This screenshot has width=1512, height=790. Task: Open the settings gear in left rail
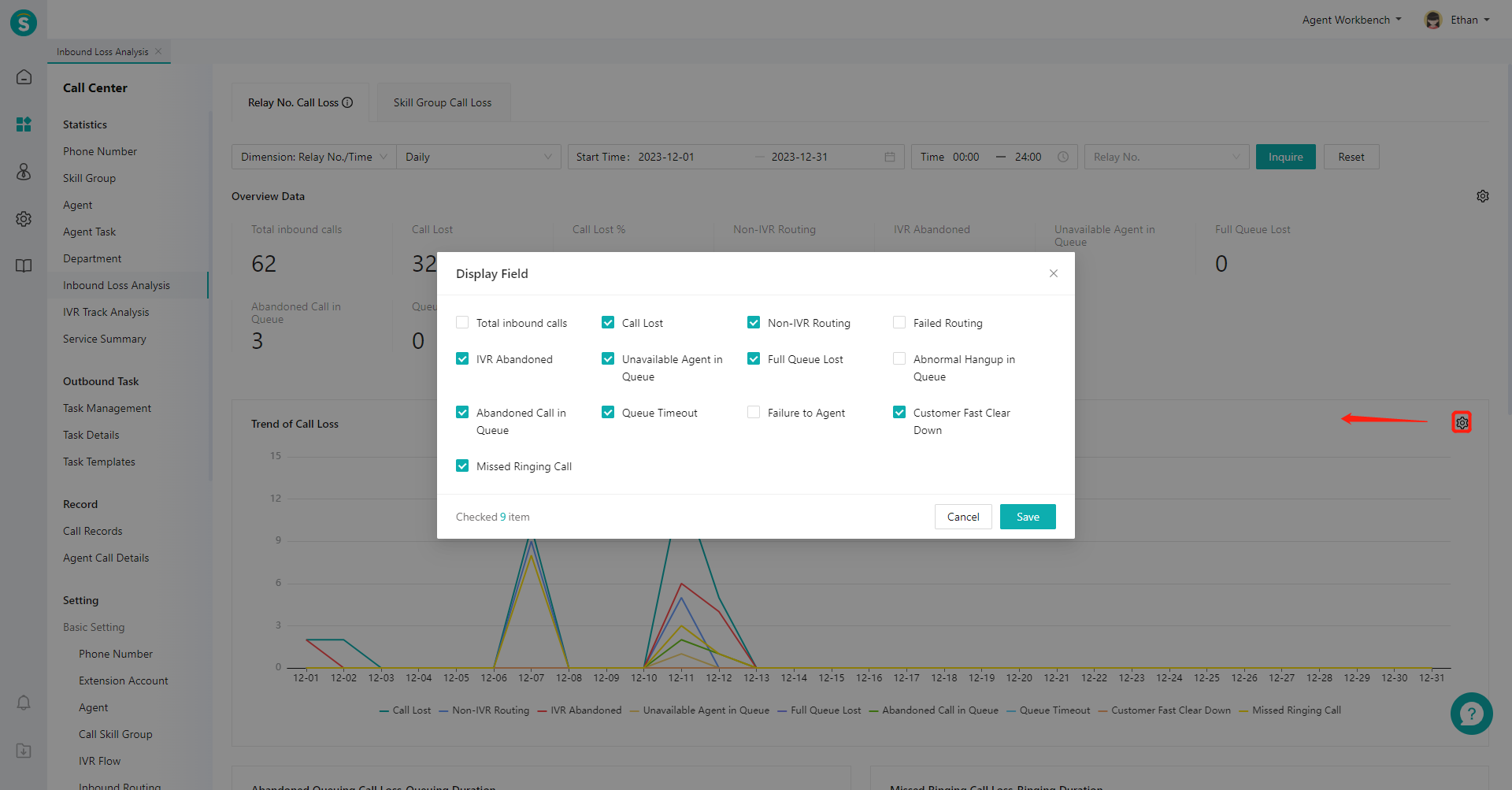(24, 218)
